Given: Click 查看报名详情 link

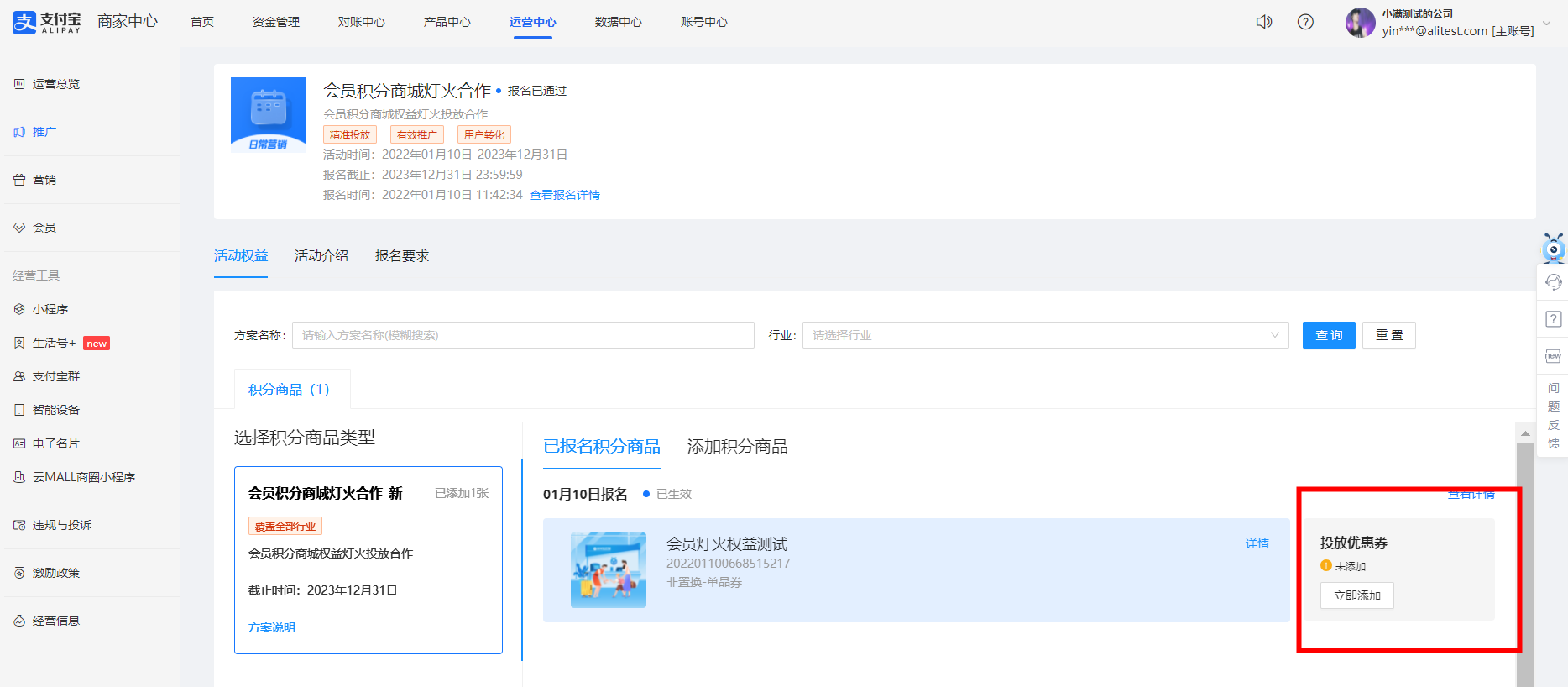Looking at the screenshot, I should coord(565,195).
